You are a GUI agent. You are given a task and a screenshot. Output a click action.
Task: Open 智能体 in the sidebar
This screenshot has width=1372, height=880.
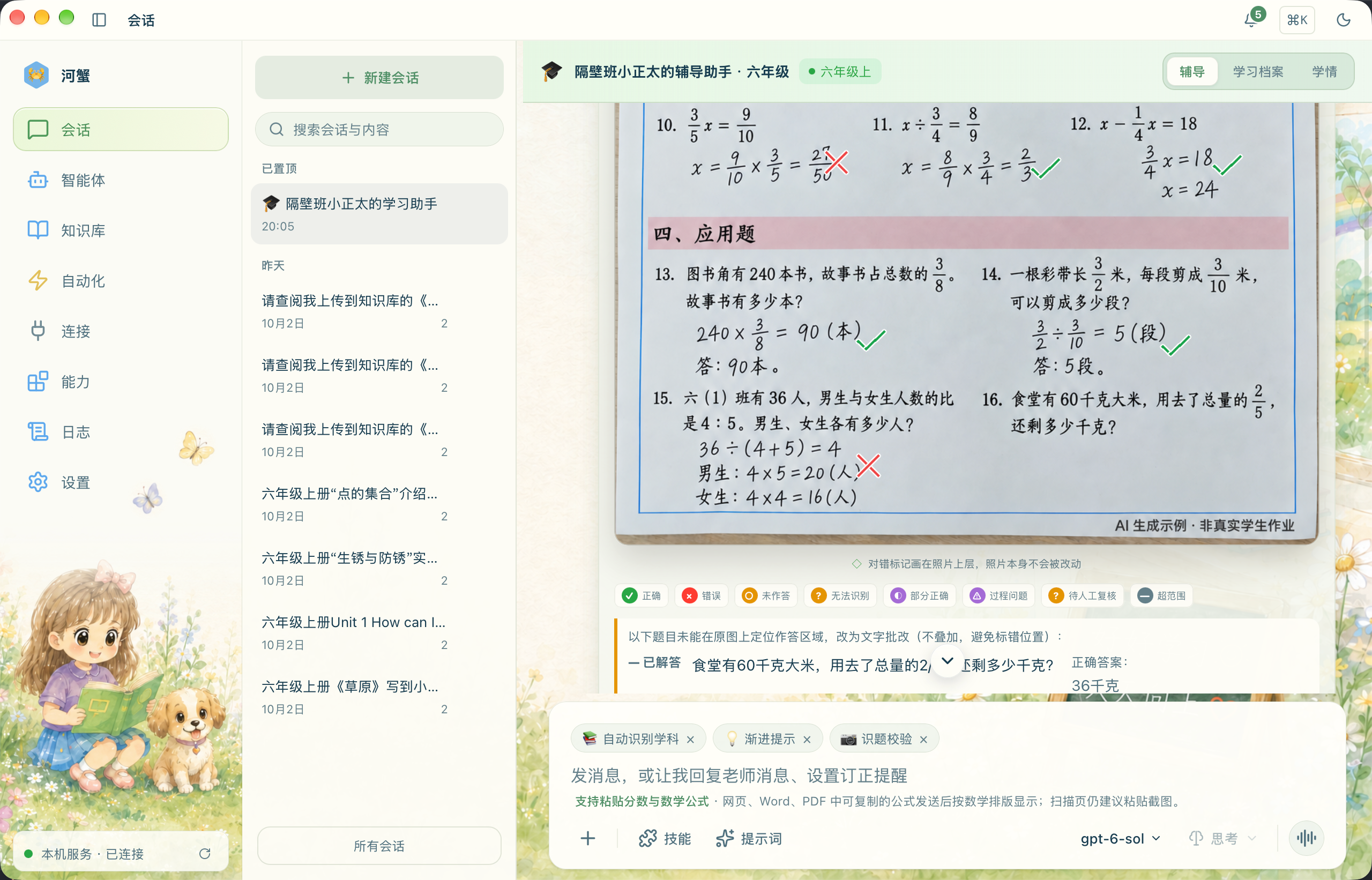point(121,180)
